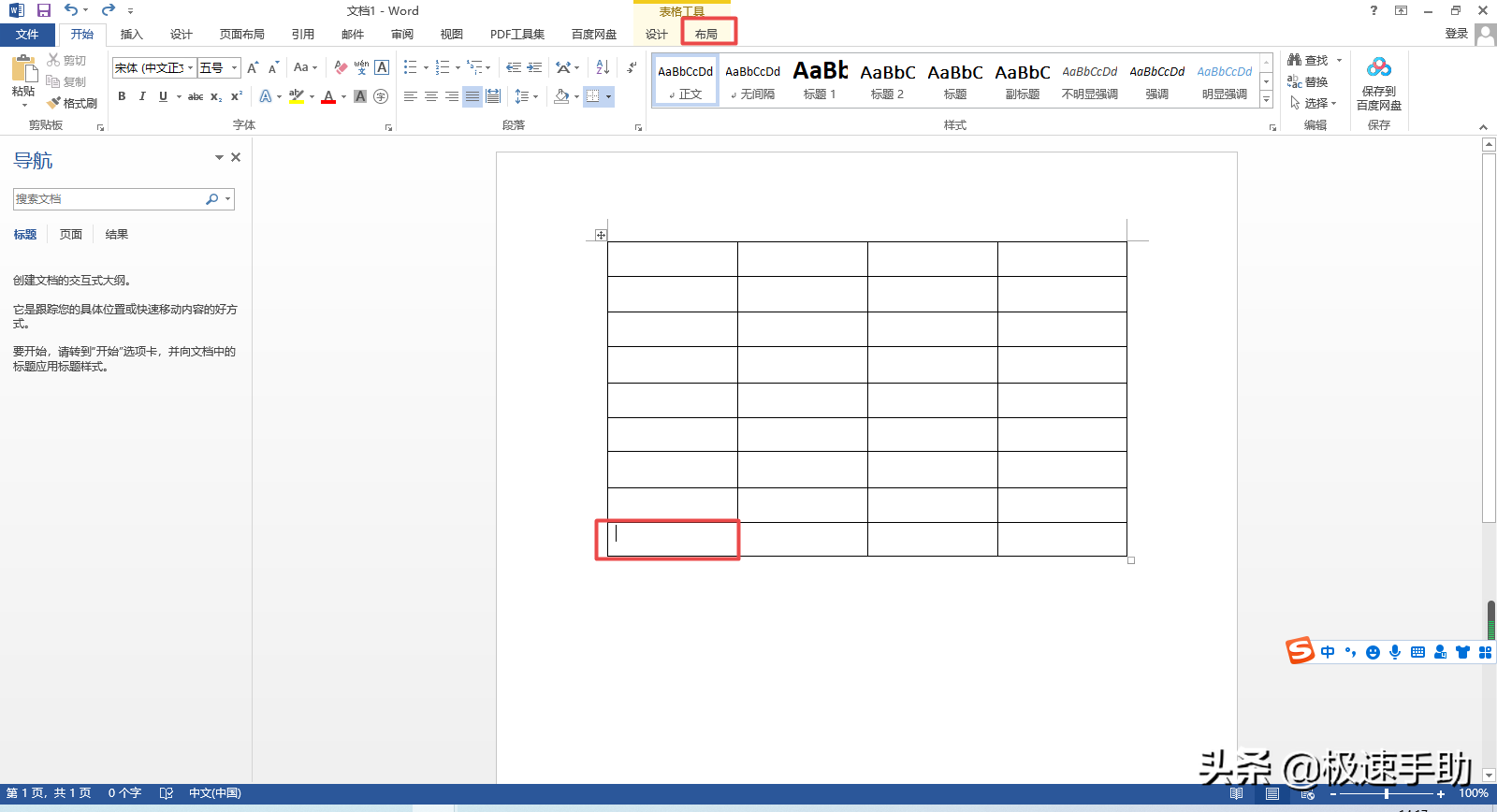The height and width of the screenshot is (812, 1497).
Task: Toggle Bold formatting
Action: click(122, 96)
